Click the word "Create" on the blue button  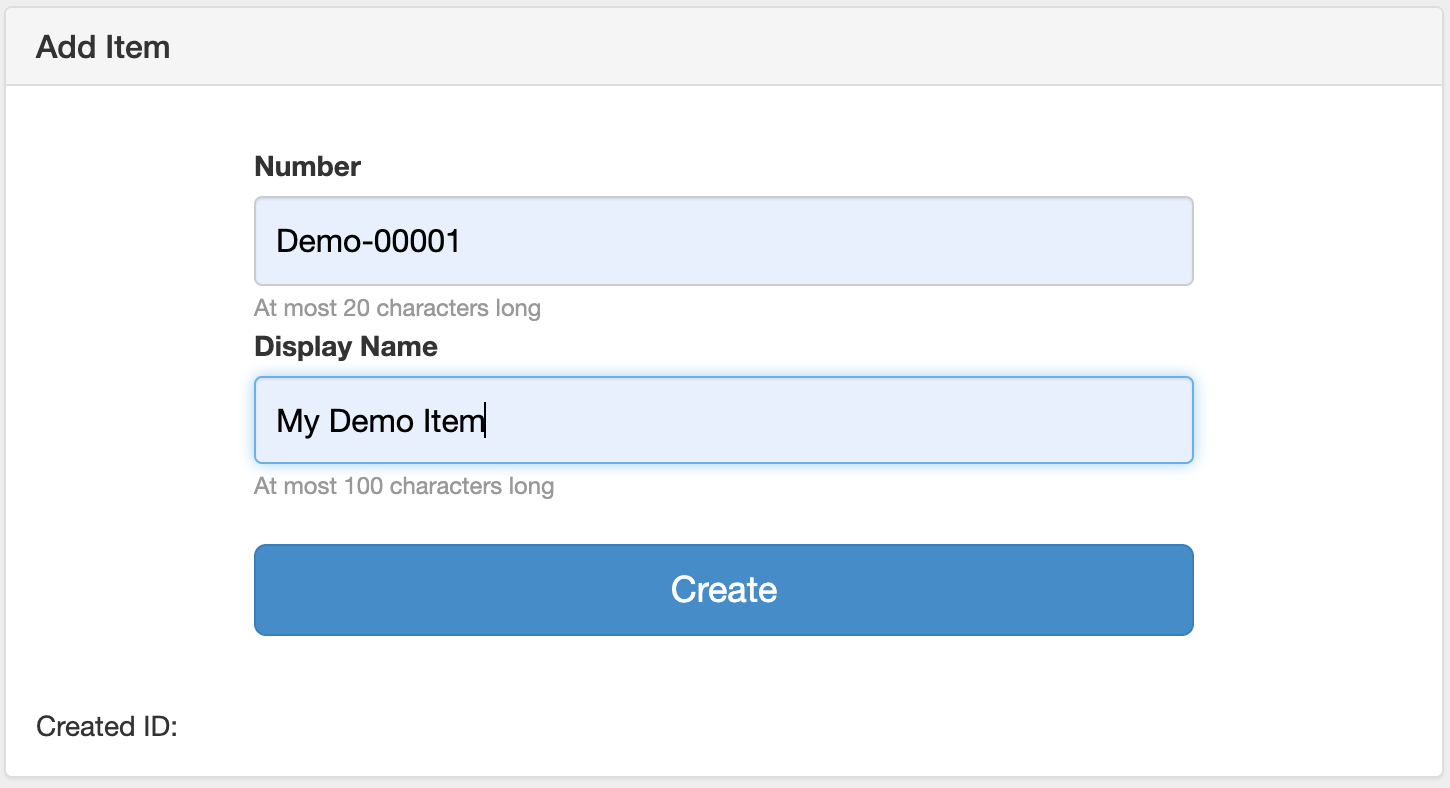(723, 590)
